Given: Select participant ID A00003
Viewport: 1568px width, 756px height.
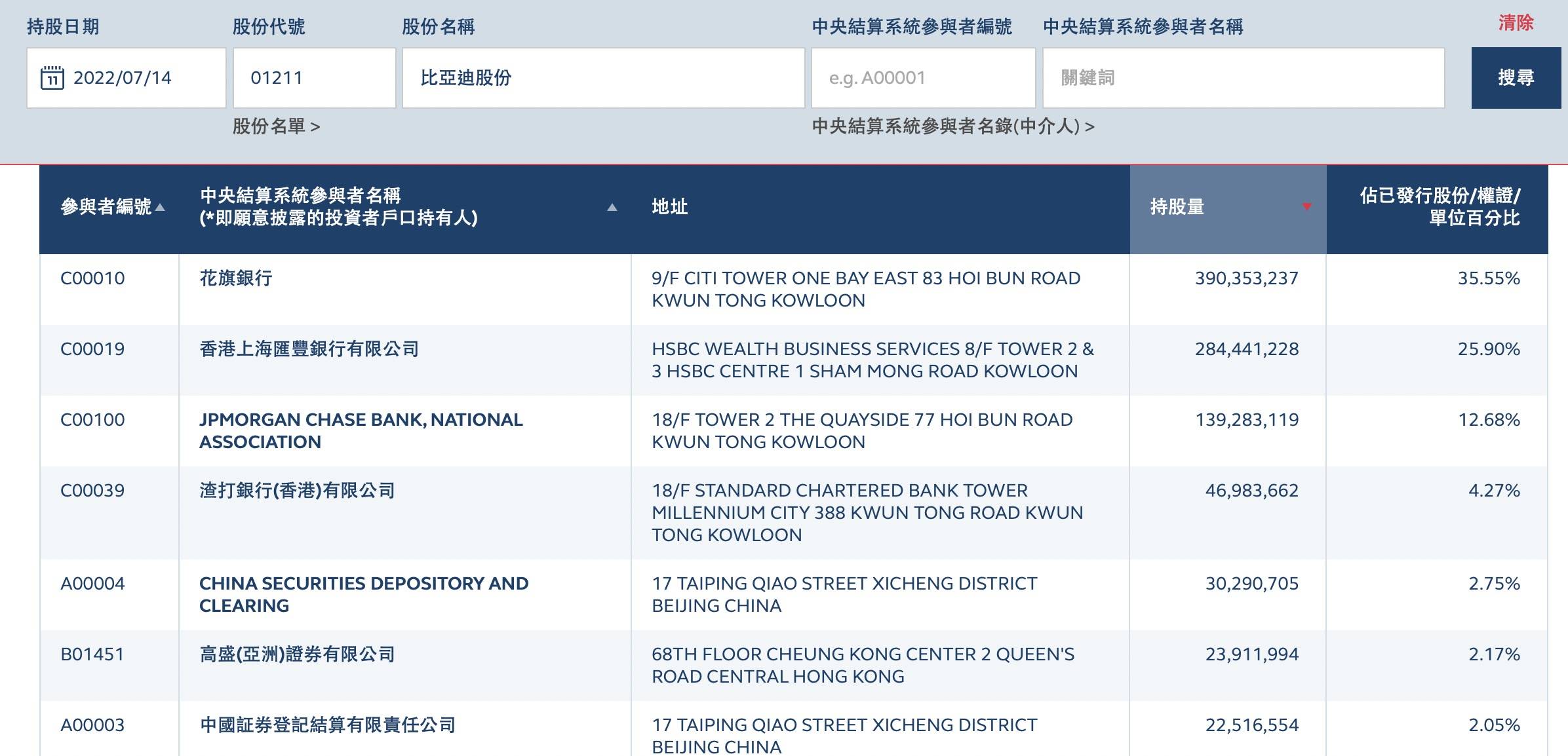Looking at the screenshot, I should pyautogui.click(x=92, y=725).
